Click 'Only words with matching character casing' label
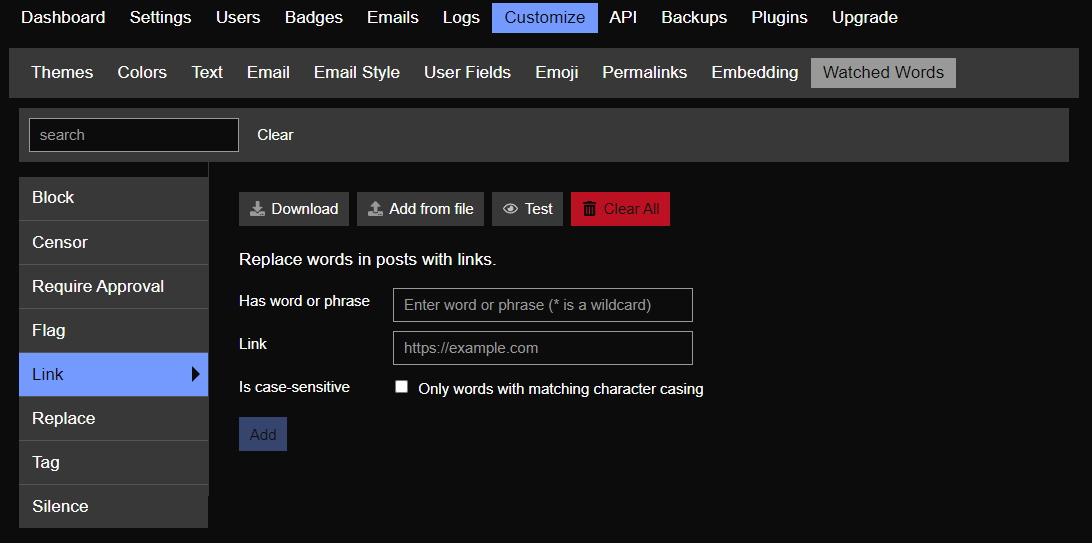 tap(561, 389)
